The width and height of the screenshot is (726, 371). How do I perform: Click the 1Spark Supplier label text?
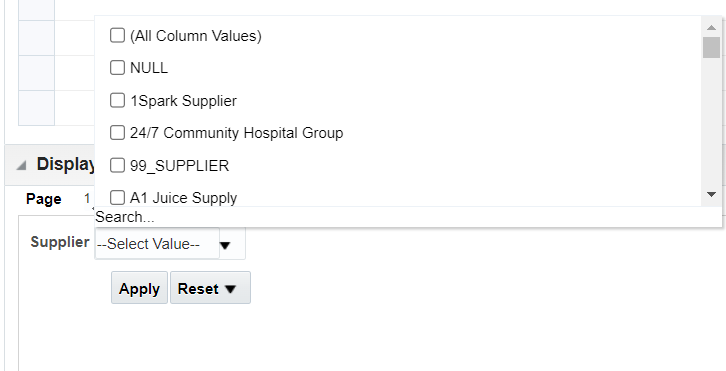[x=183, y=101]
